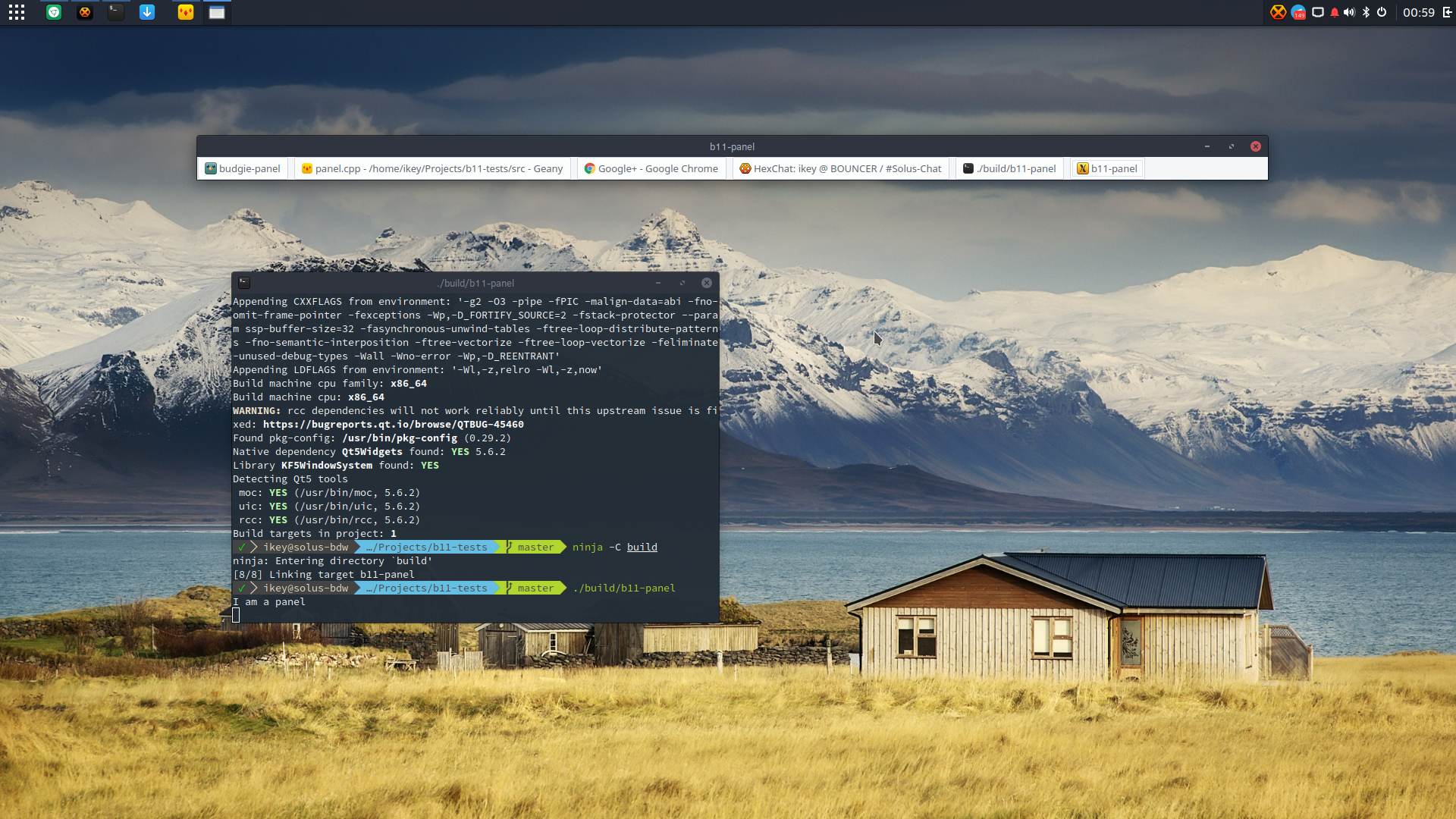
Task: Select the window icon launcher in top panel
Action: [x=217, y=12]
